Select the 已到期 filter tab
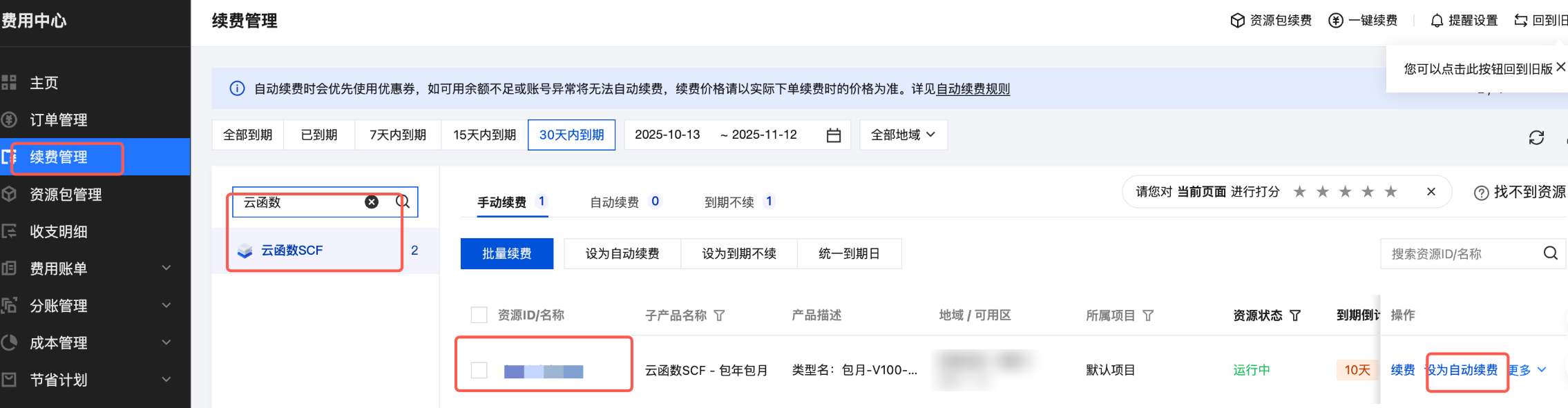Screen dimensions: 1568x408 pyautogui.click(x=319, y=135)
